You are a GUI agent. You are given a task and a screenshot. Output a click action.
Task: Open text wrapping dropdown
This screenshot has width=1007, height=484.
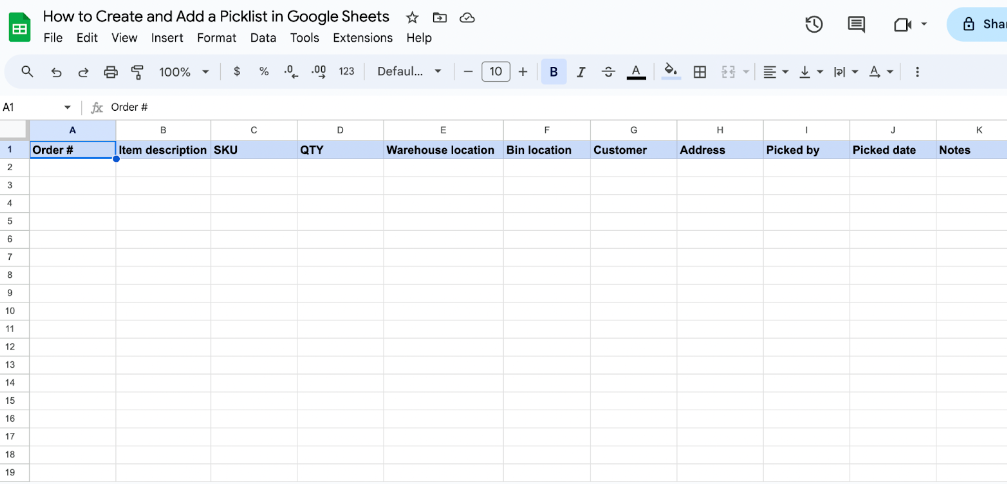coord(846,72)
